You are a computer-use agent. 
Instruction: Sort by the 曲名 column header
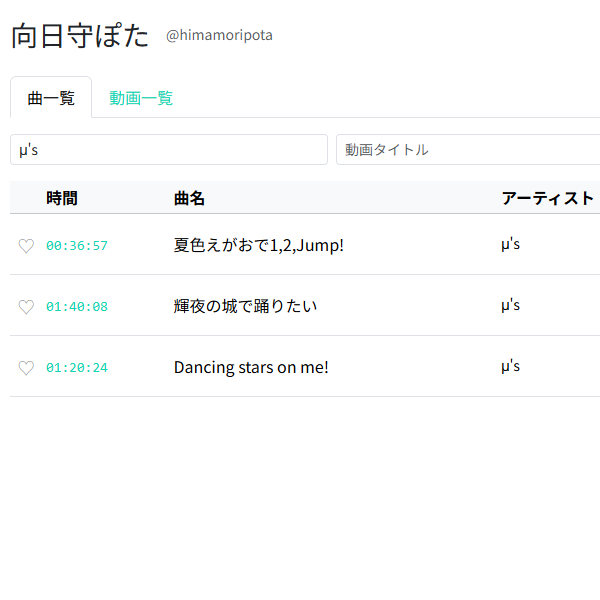coord(189,198)
